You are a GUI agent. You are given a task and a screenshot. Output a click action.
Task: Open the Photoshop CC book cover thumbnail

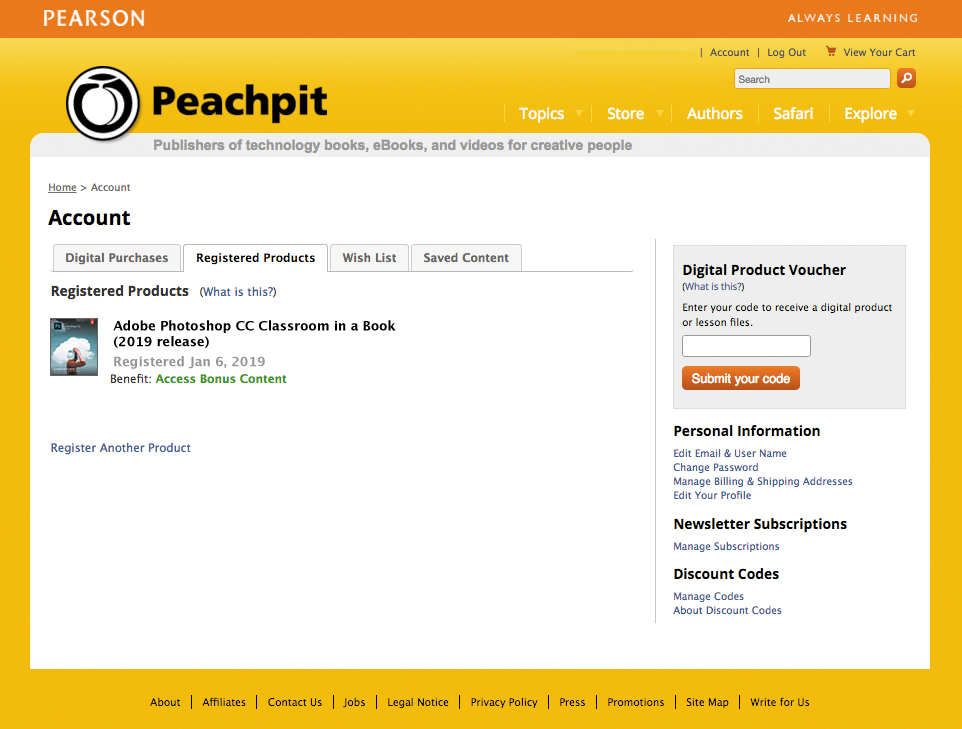[x=74, y=347]
